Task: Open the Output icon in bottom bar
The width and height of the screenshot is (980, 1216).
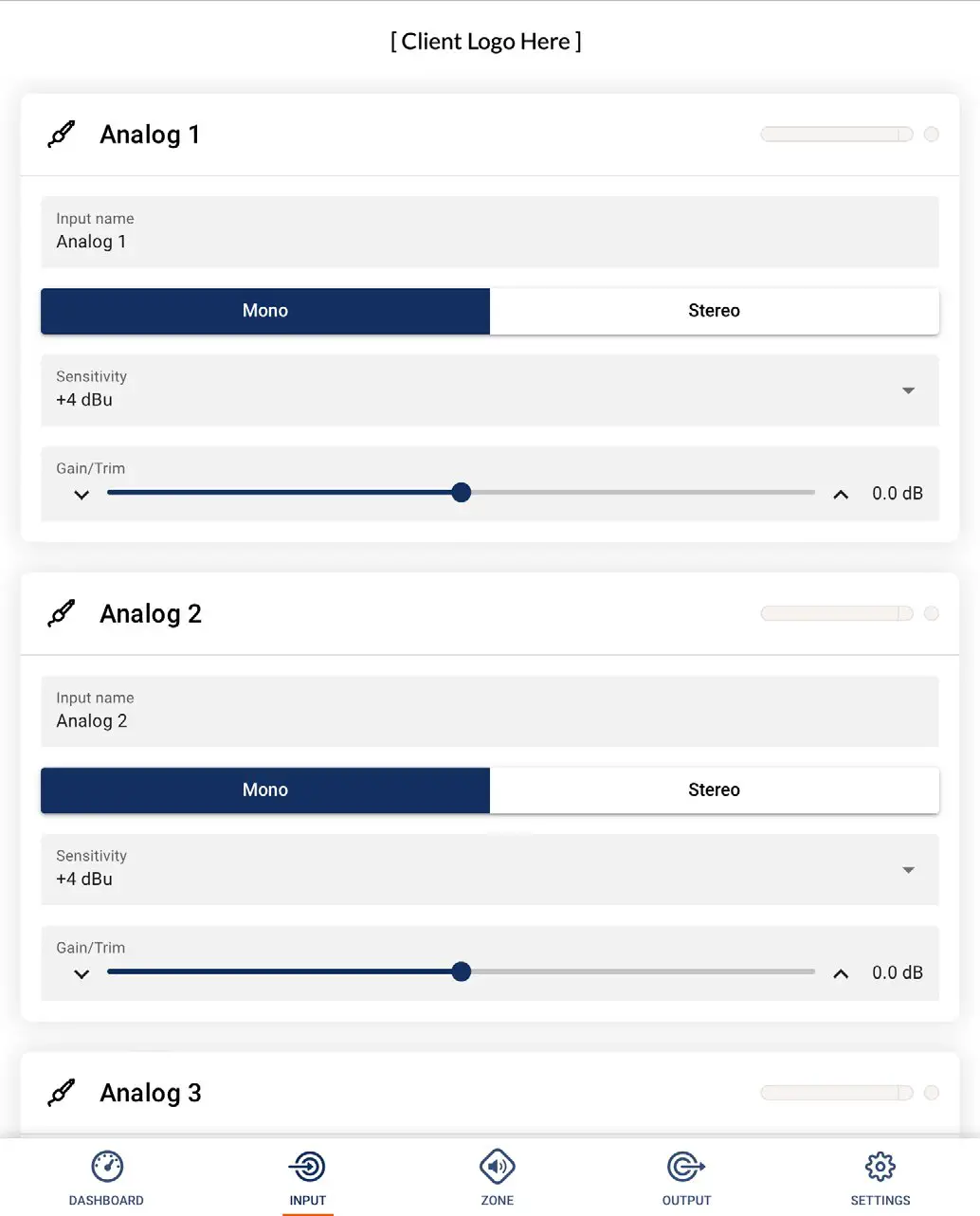Action: pos(686,1168)
